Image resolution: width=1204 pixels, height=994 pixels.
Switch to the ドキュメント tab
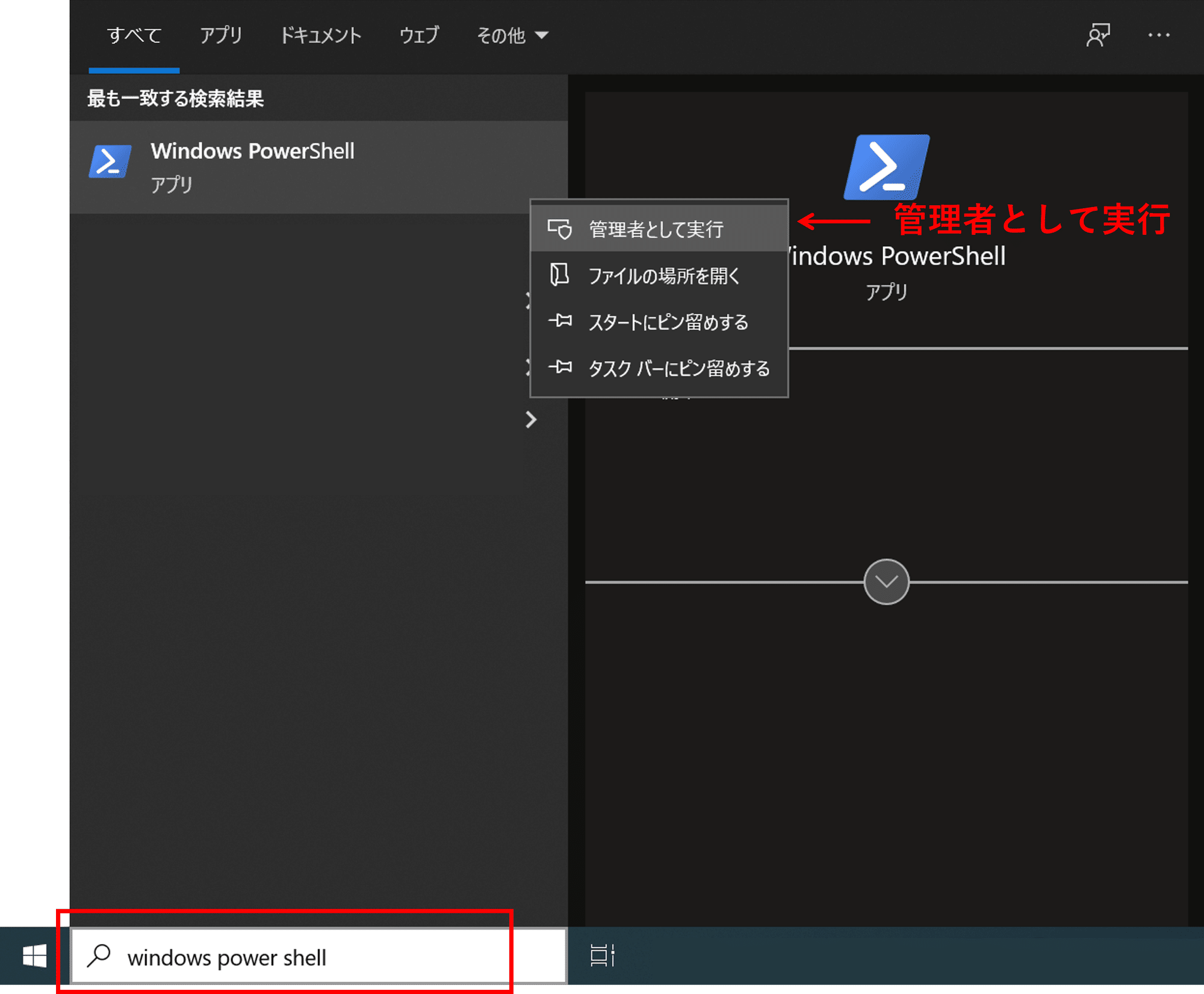pyautogui.click(x=321, y=36)
